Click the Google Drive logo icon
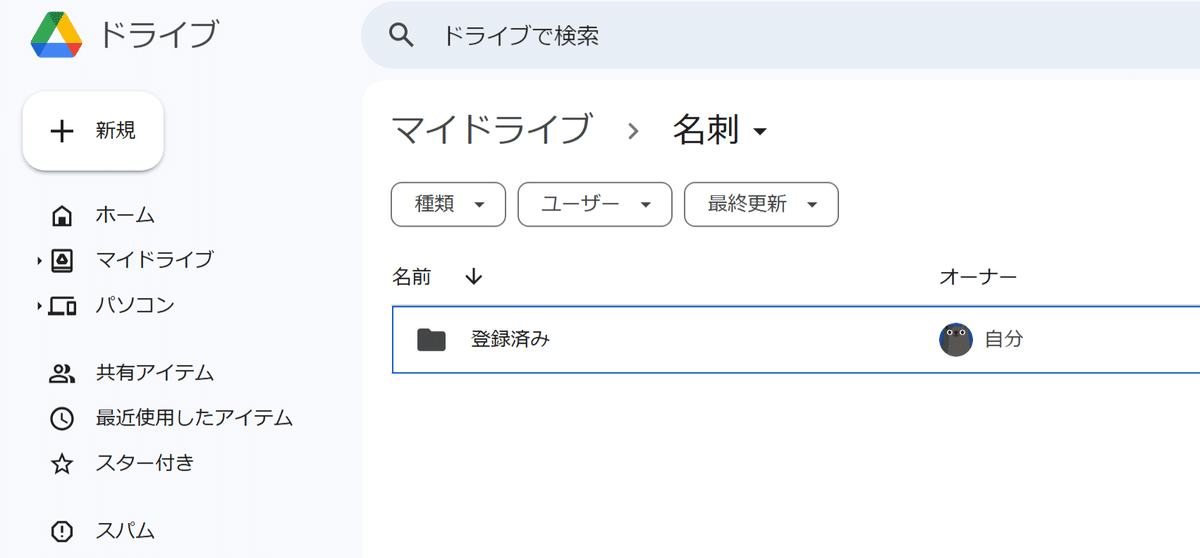 tap(56, 35)
